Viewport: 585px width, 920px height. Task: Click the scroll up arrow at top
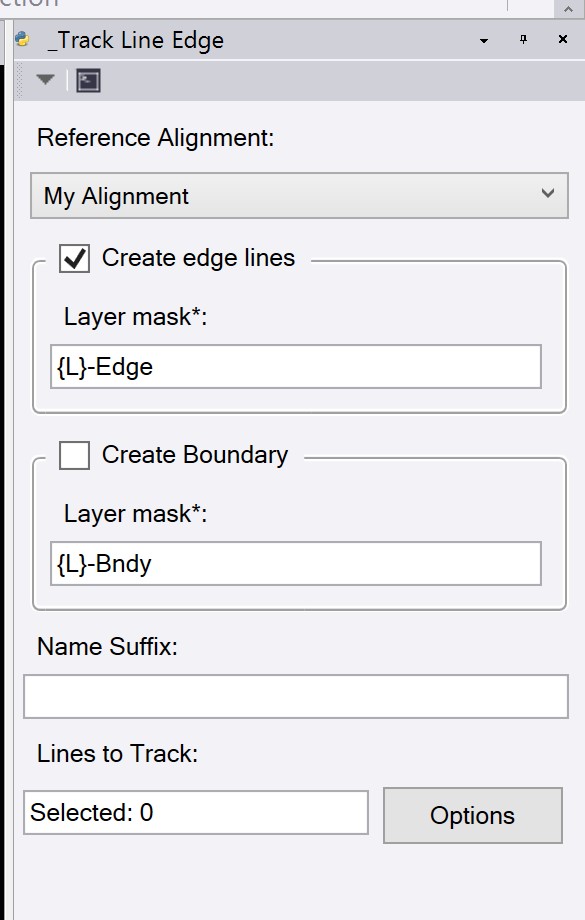(x=568, y=9)
